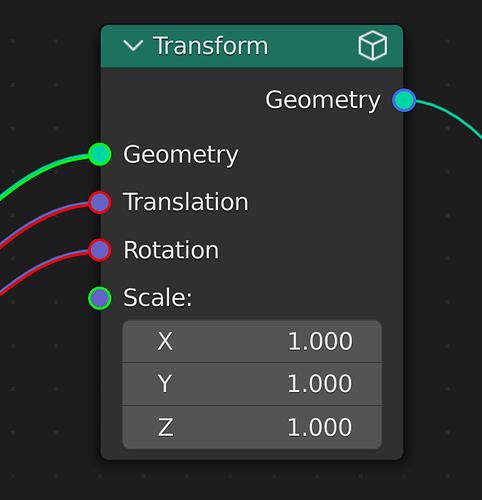
Task: Collapse the Transform node with the chevron
Action: [x=133, y=45]
